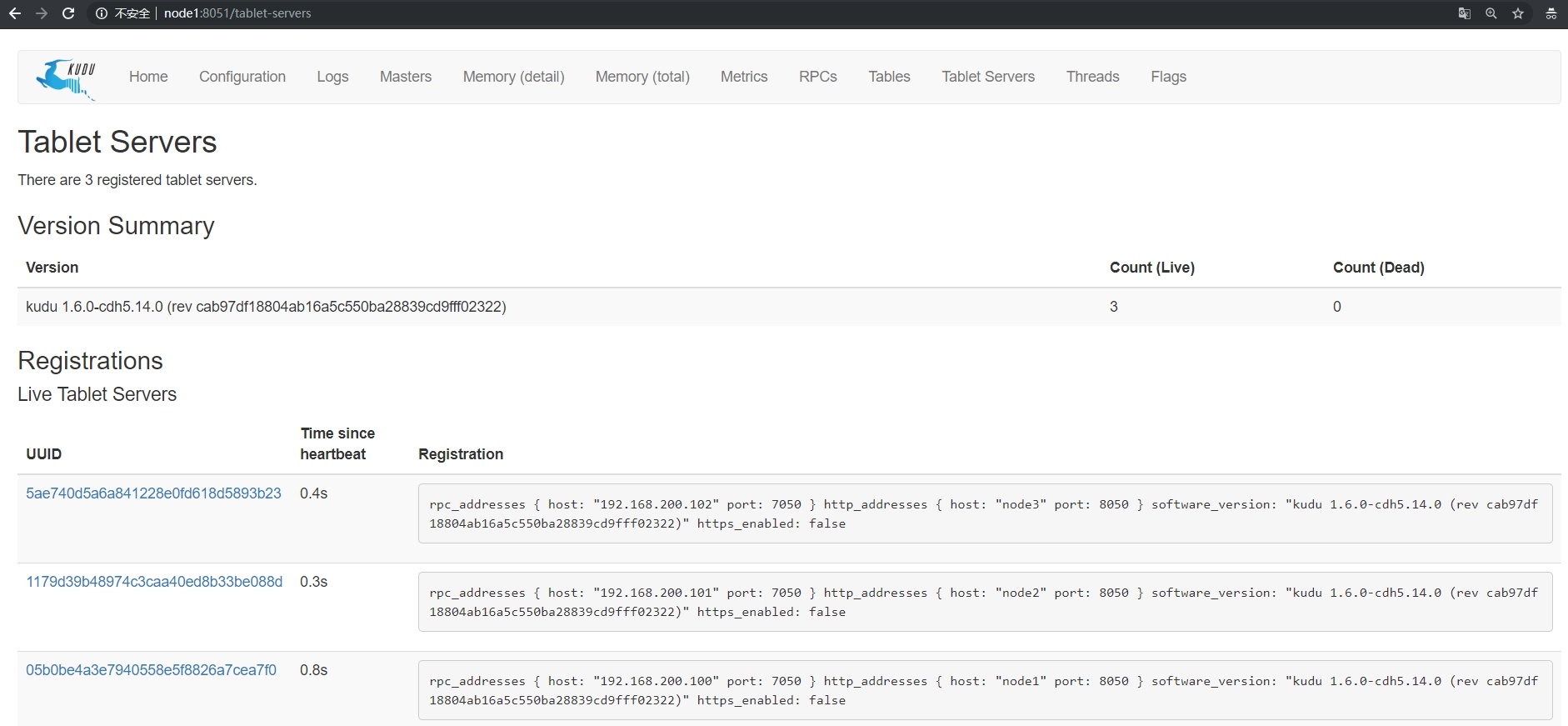The image size is (1568, 726).
Task: Open the Flags page
Action: pyautogui.click(x=1168, y=77)
